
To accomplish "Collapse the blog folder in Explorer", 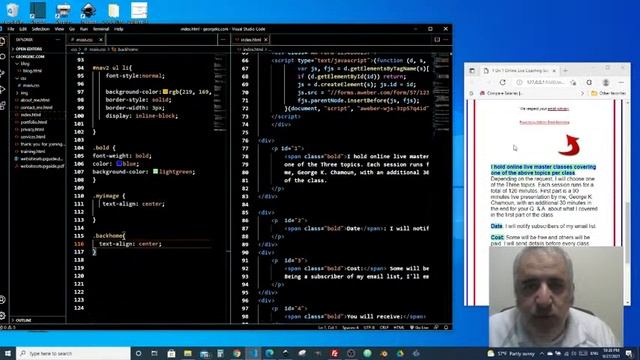I will click(x=25, y=64).
